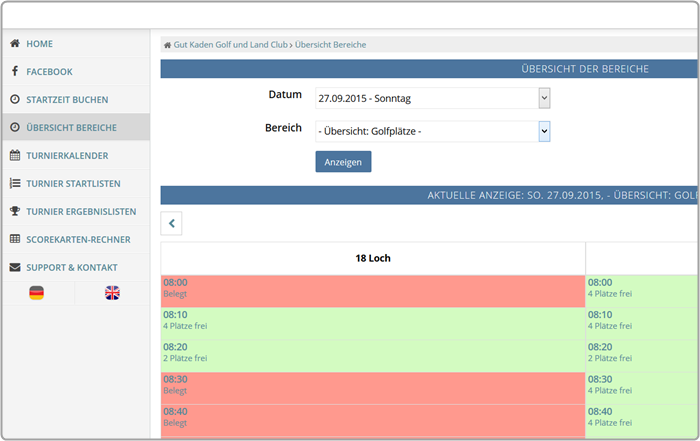The width and height of the screenshot is (700, 441).
Task: Switch language with the German flag
Action: coord(37,293)
